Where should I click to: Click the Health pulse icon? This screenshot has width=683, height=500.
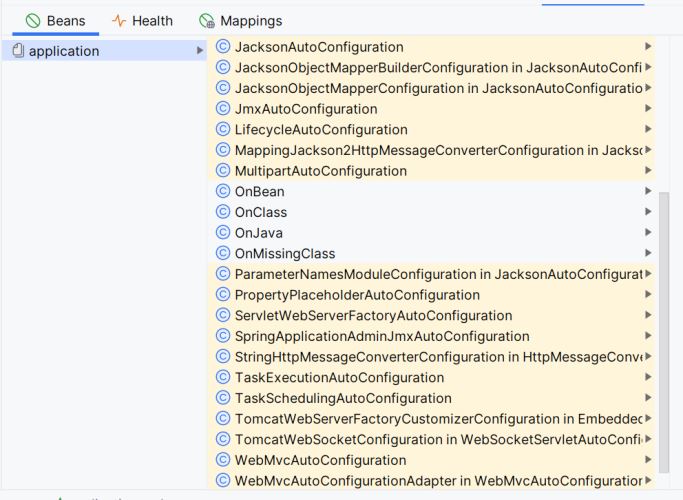point(118,21)
